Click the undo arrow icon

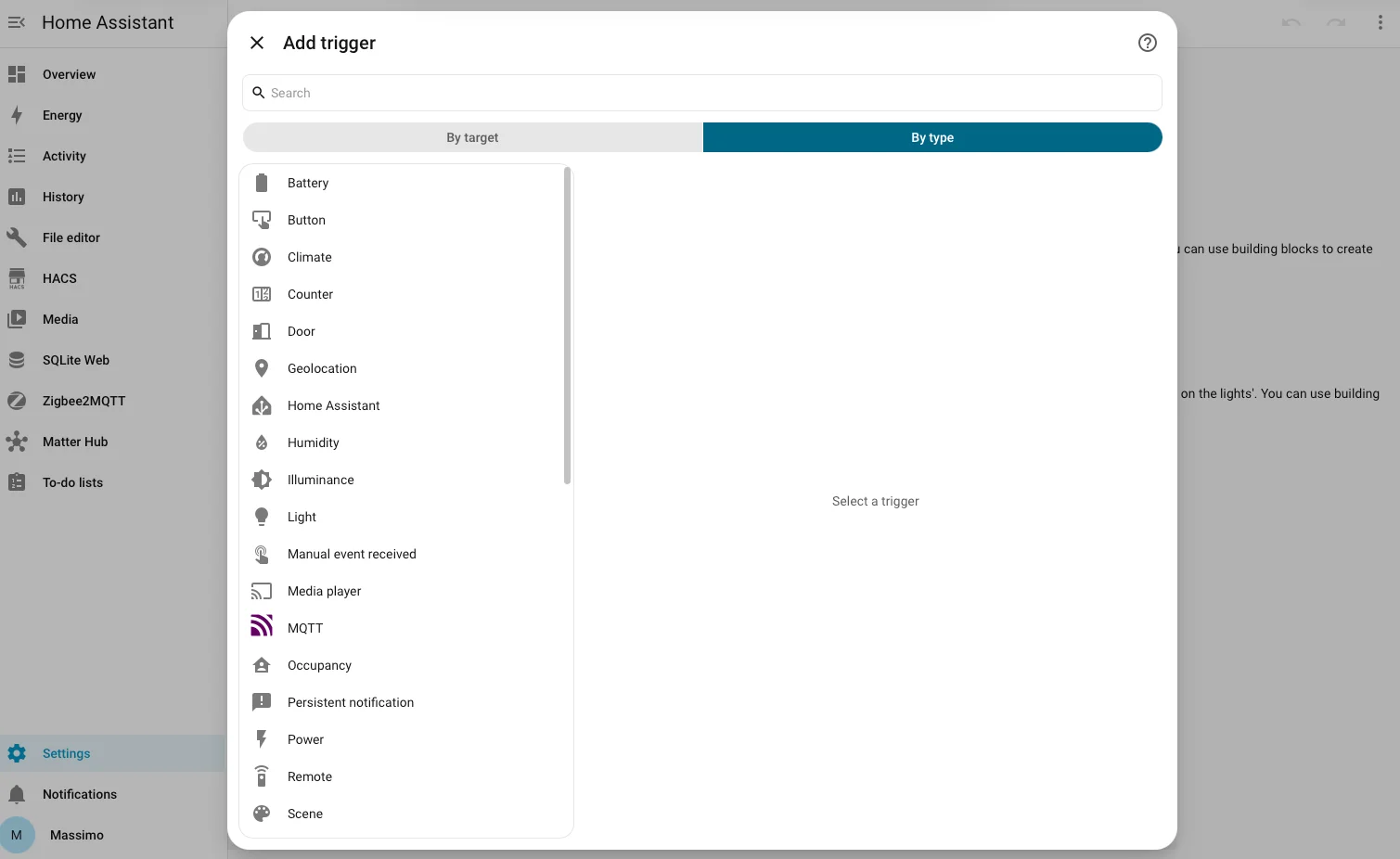coord(1291,22)
